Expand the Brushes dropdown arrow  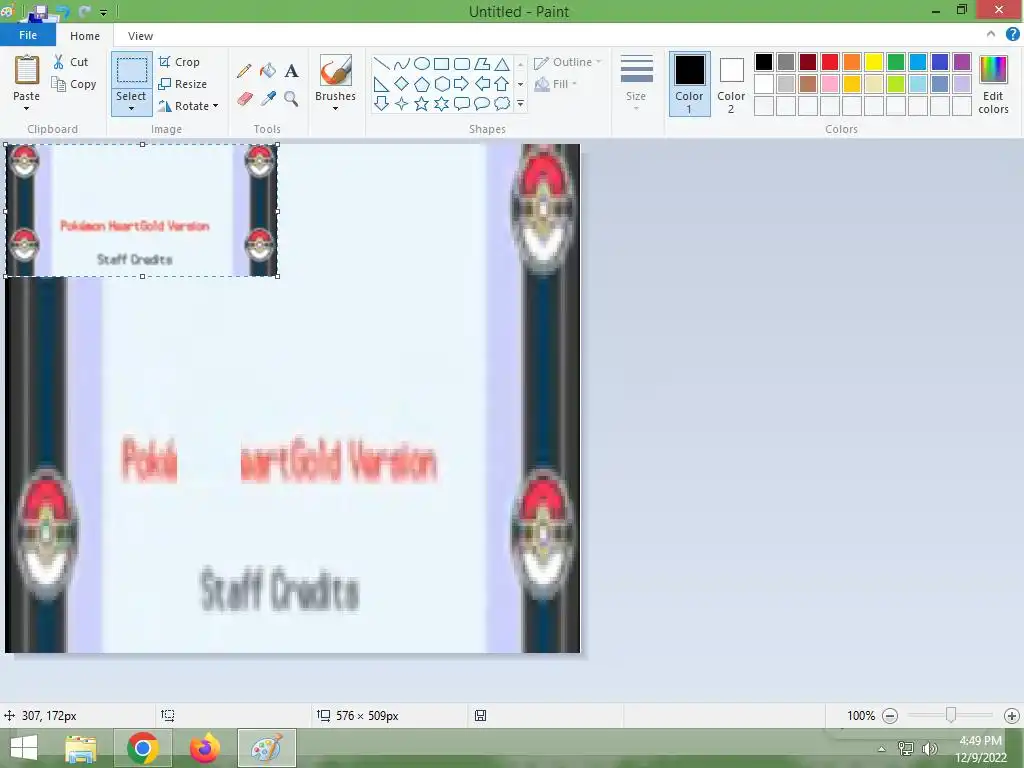coord(336,108)
